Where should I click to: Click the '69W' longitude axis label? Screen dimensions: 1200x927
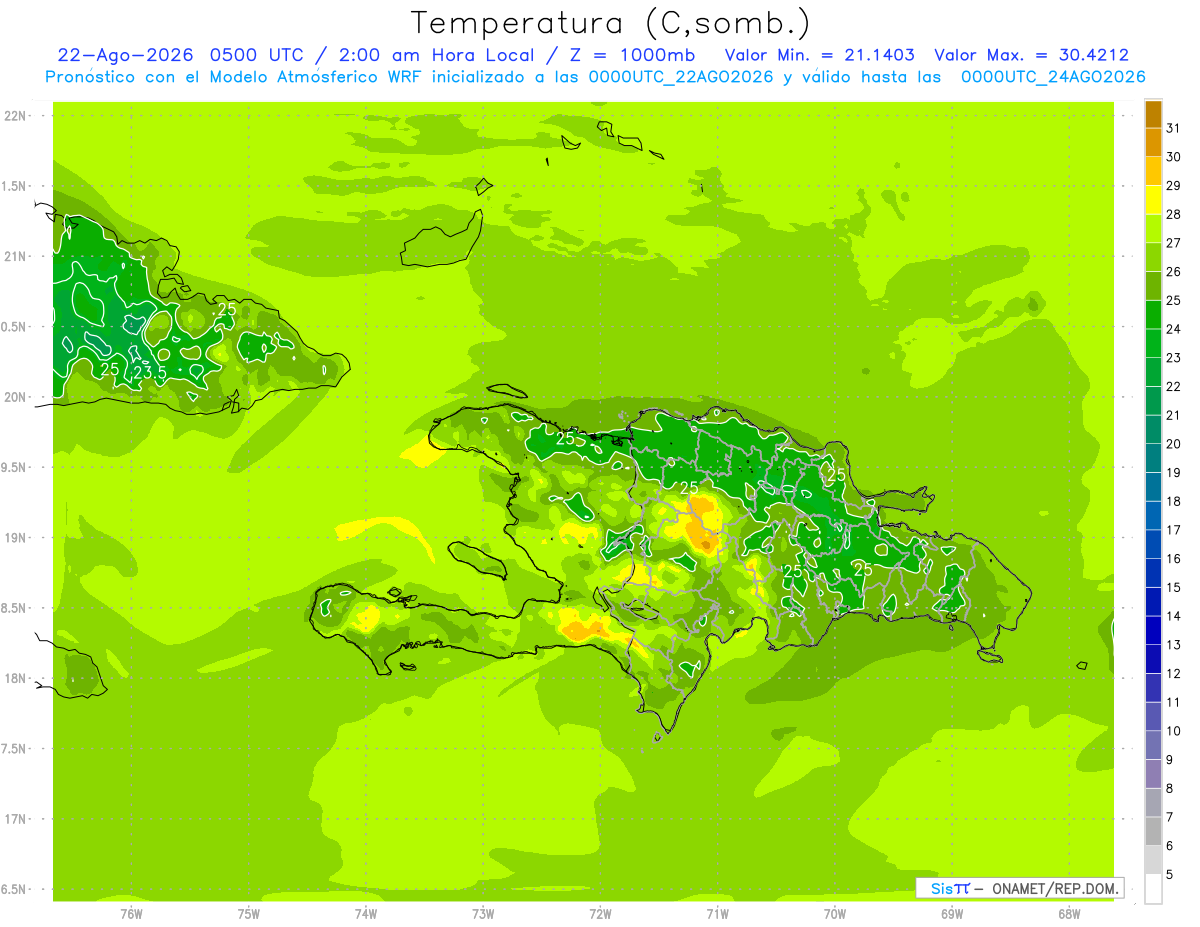[952, 913]
